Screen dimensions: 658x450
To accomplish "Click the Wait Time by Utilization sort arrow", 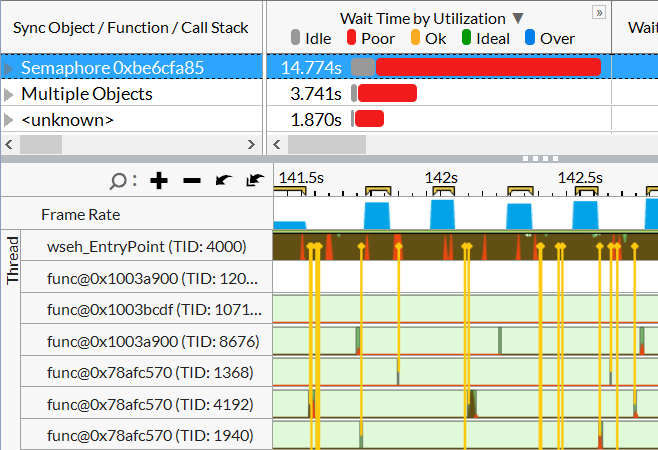I will coord(518,18).
